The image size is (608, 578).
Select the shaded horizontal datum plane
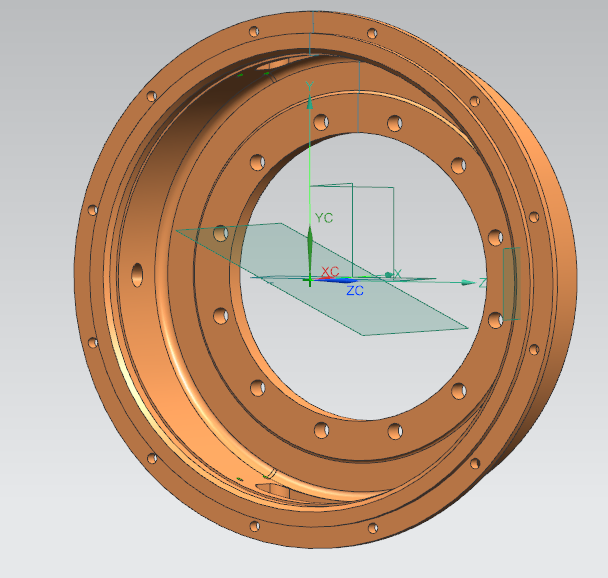[322, 279]
